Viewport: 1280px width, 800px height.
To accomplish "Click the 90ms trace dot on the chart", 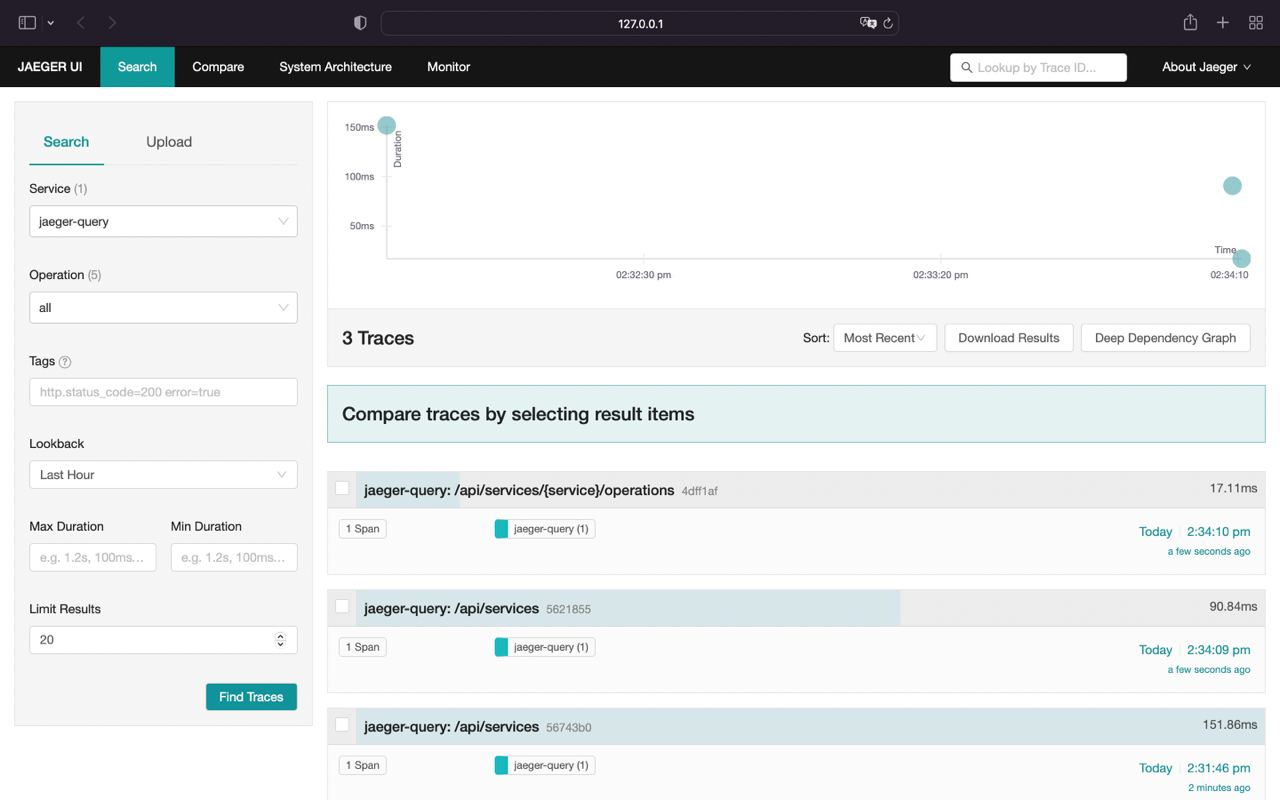I will pos(1232,185).
